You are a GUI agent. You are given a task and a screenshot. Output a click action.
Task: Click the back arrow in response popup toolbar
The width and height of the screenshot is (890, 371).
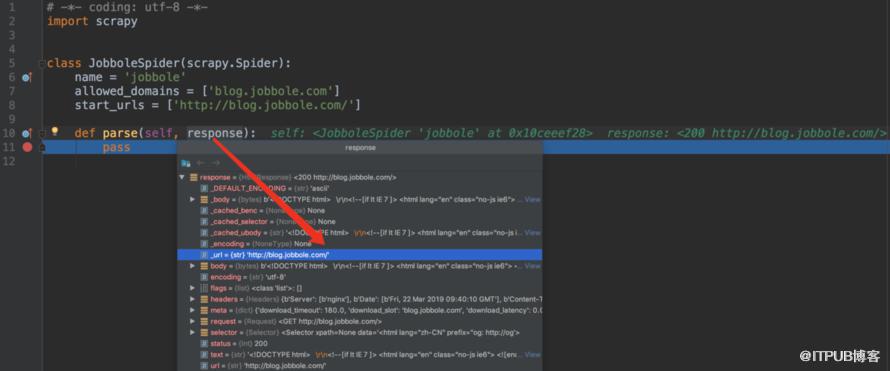point(200,163)
